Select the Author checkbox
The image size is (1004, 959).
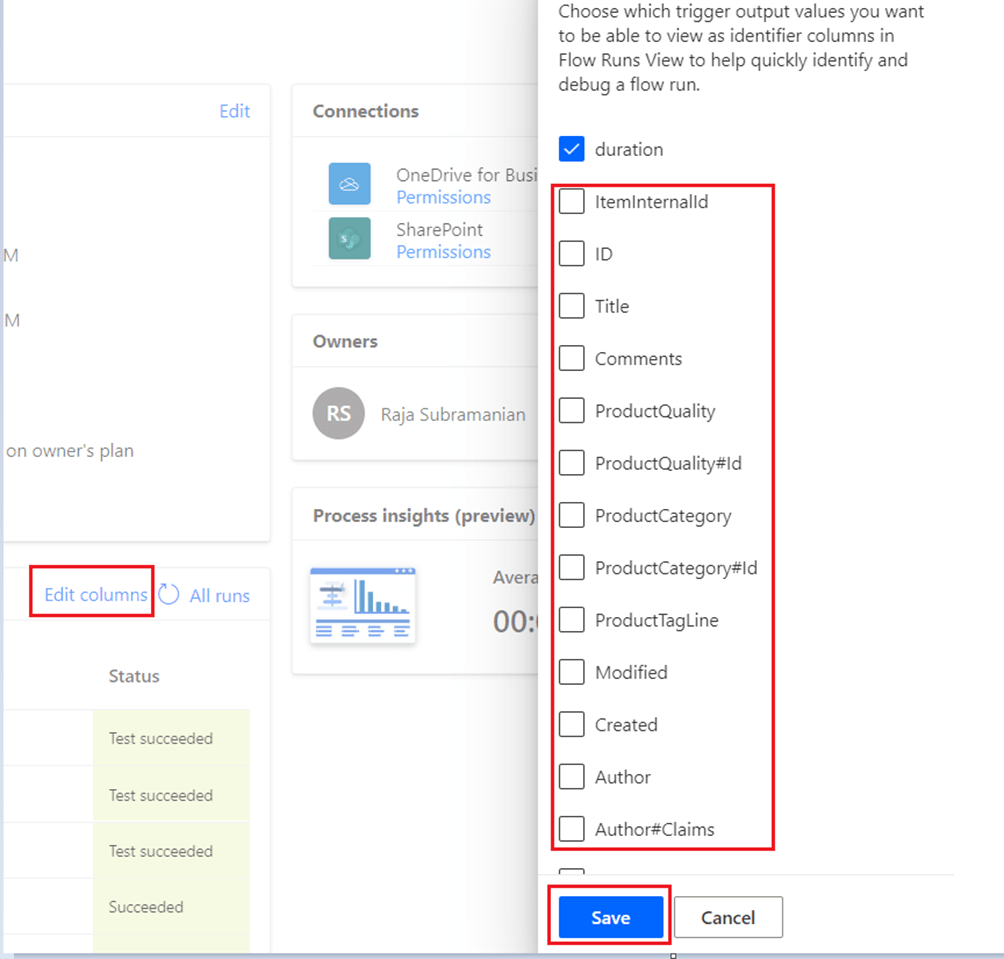(572, 777)
